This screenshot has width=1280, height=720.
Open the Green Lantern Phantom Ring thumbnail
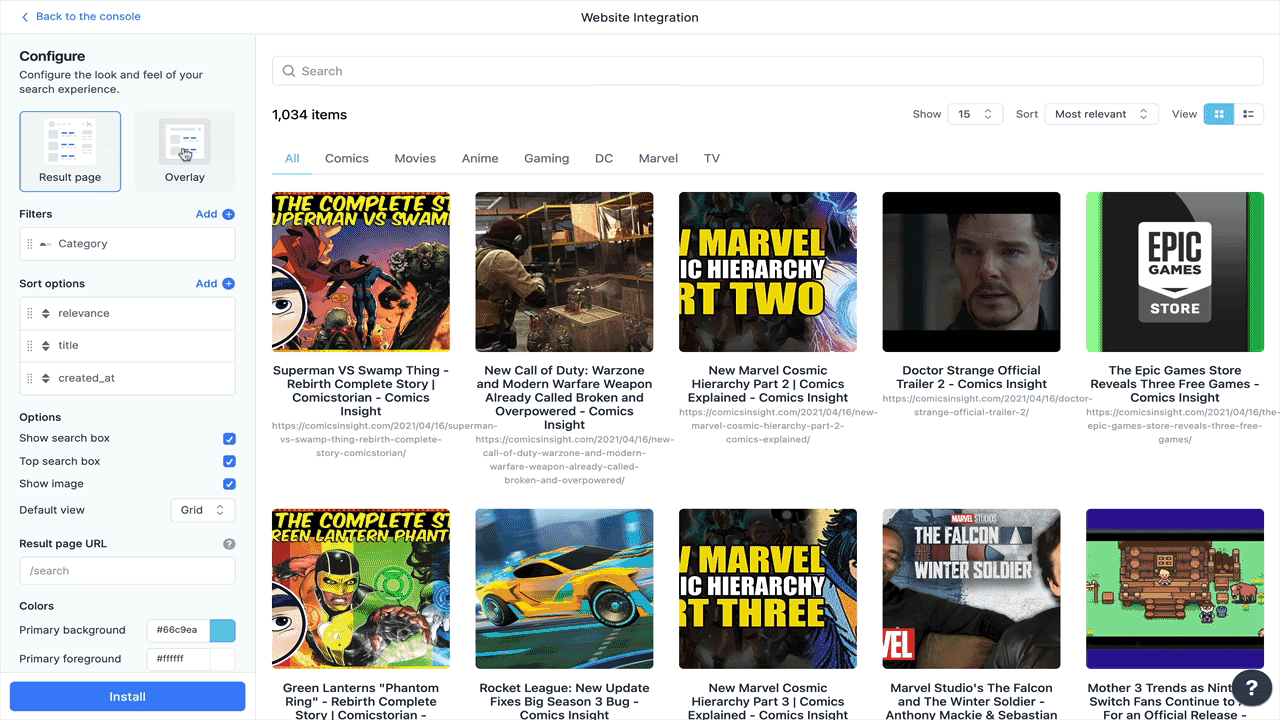(361, 589)
